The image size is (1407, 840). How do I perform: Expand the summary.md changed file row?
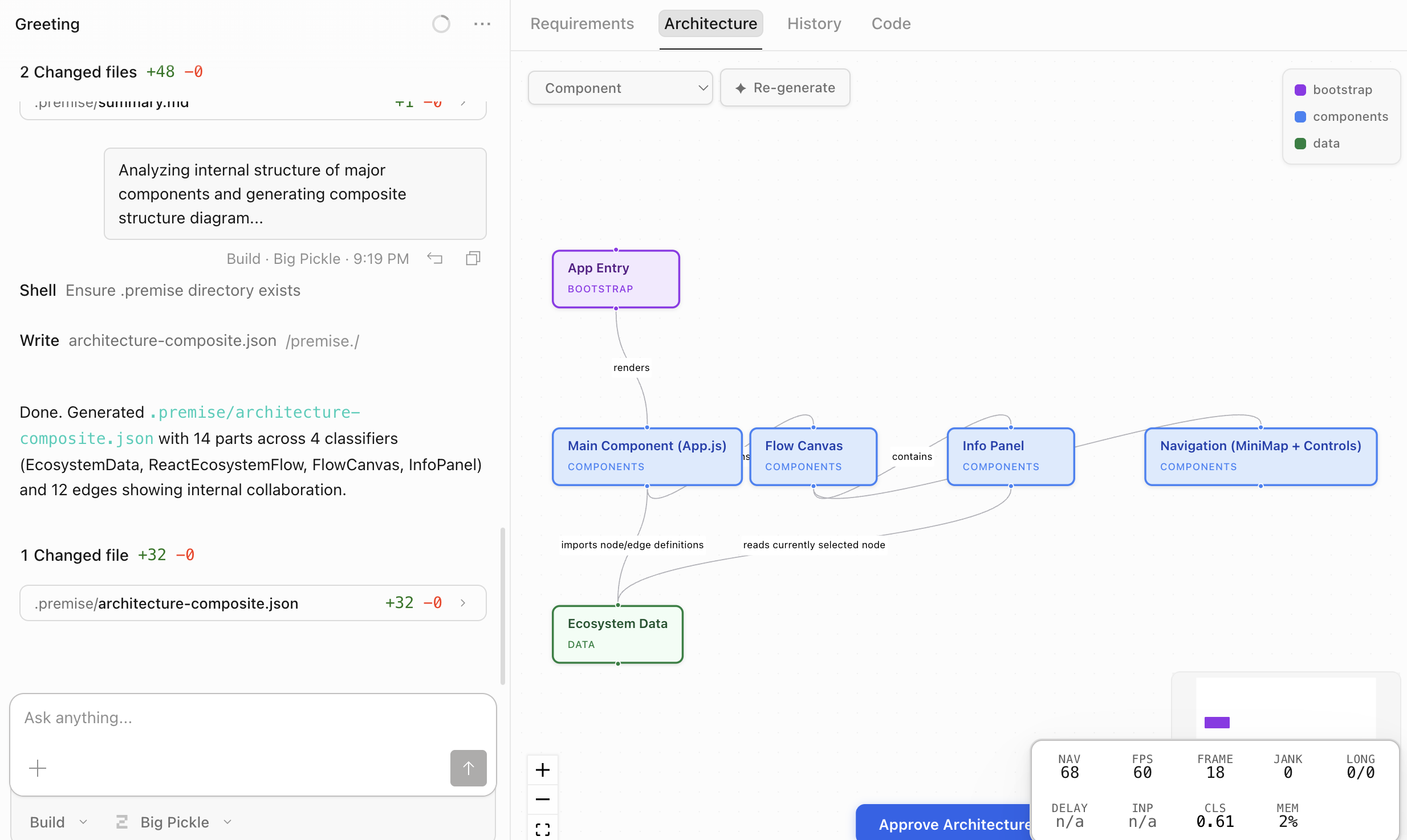tap(253, 108)
